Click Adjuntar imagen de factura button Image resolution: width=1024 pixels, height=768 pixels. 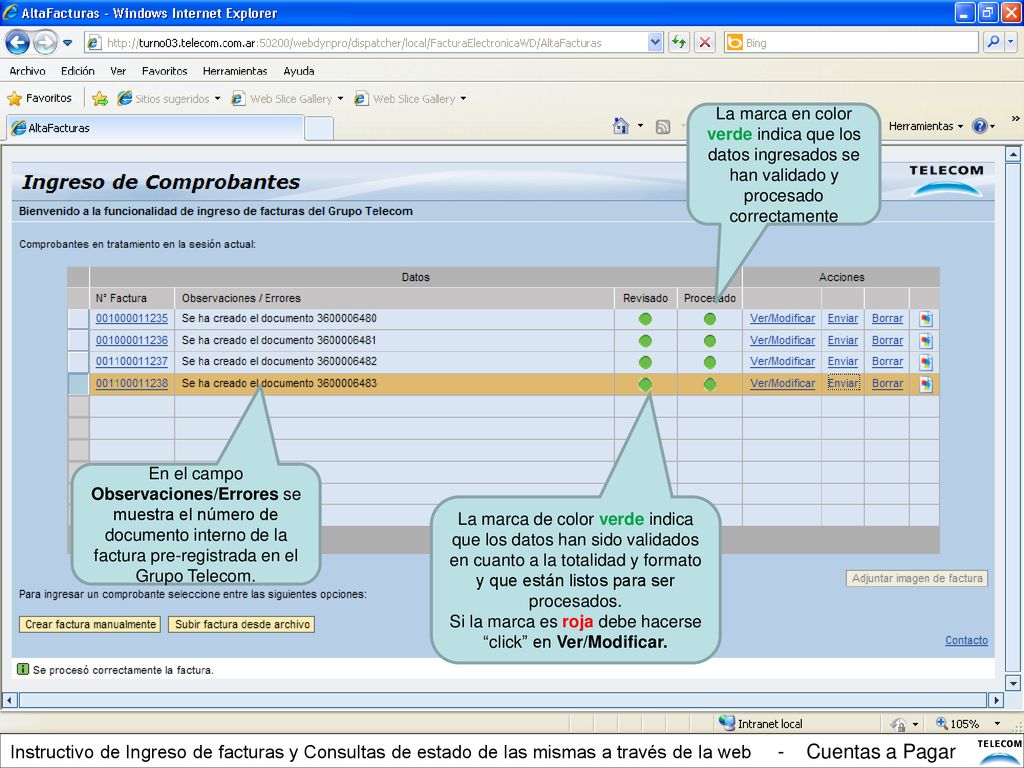tap(917, 579)
